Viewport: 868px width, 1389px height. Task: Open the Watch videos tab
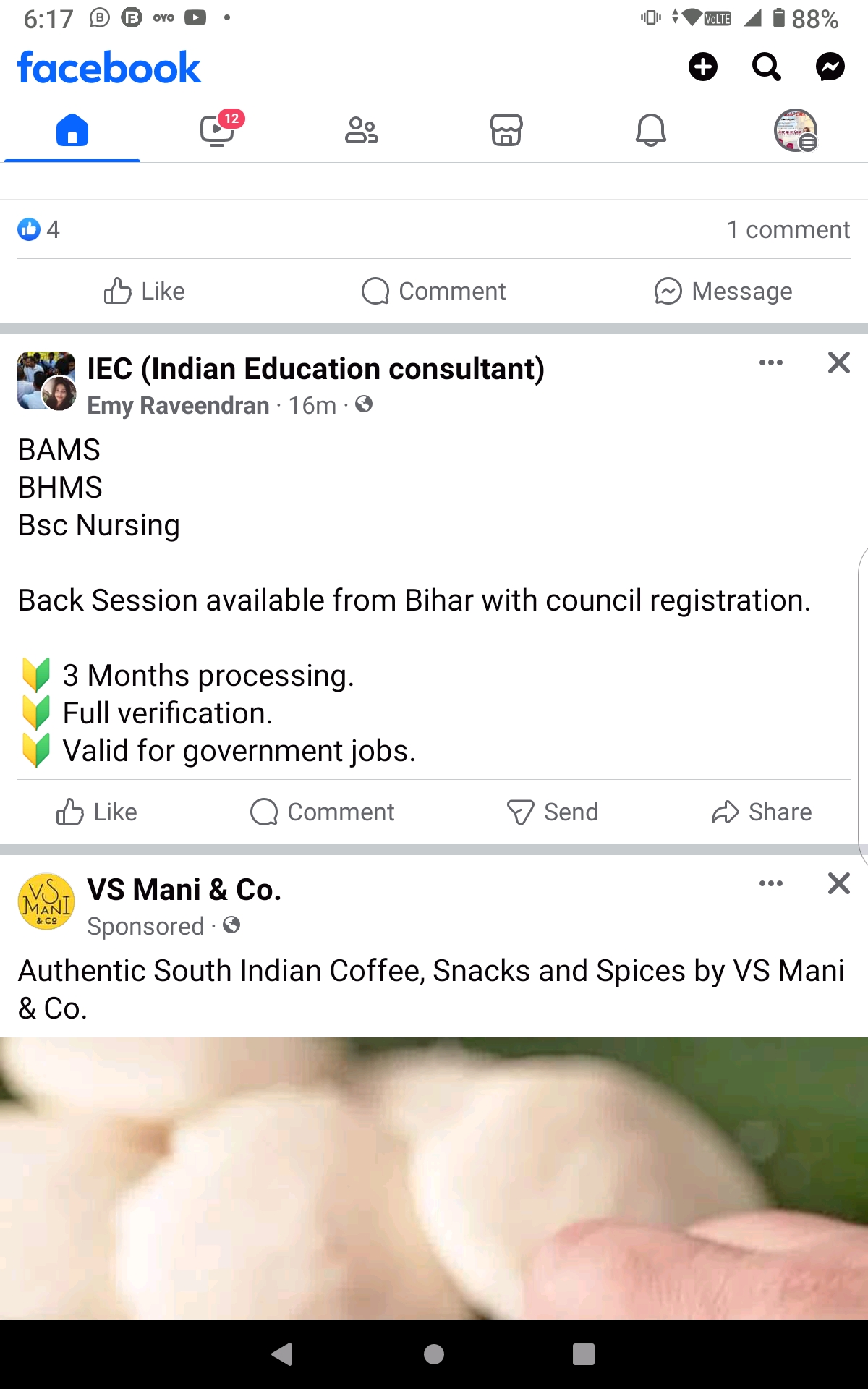click(x=217, y=131)
